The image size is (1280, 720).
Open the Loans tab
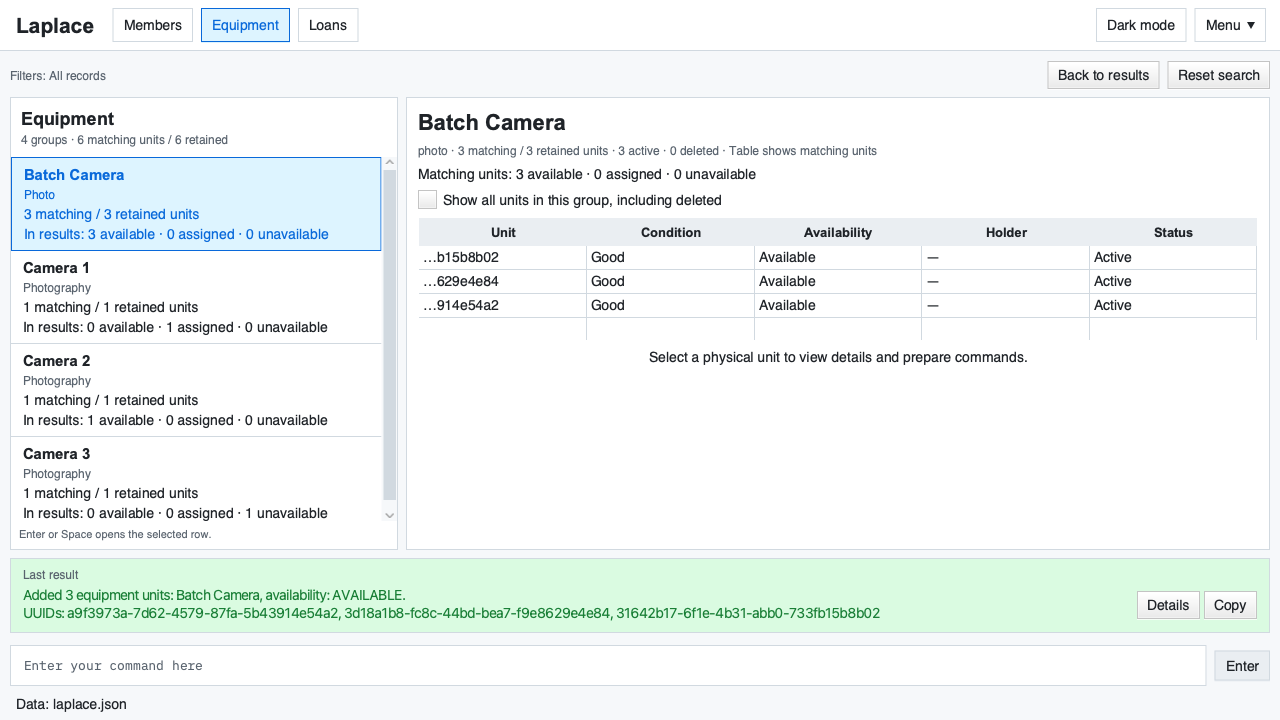tap(328, 25)
